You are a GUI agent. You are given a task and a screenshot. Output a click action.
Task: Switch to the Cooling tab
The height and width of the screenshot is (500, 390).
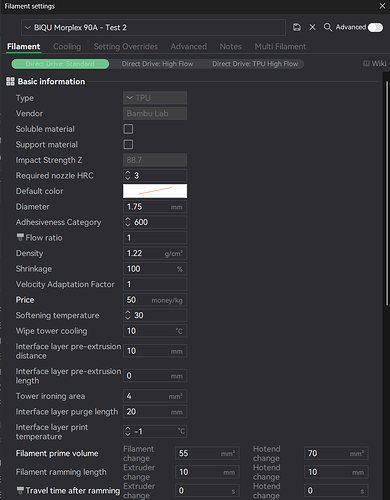[x=67, y=47]
